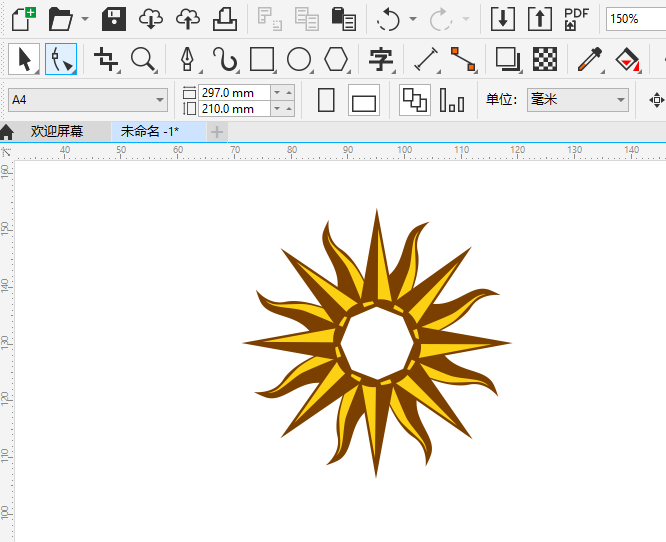Click the Cut icon
Screen dimensions: 666x542
pyautogui.click(x=270, y=19)
